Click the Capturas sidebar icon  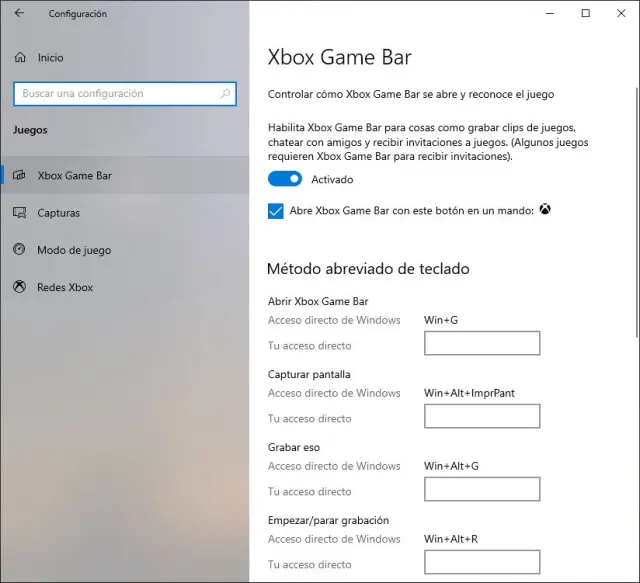(x=19, y=213)
